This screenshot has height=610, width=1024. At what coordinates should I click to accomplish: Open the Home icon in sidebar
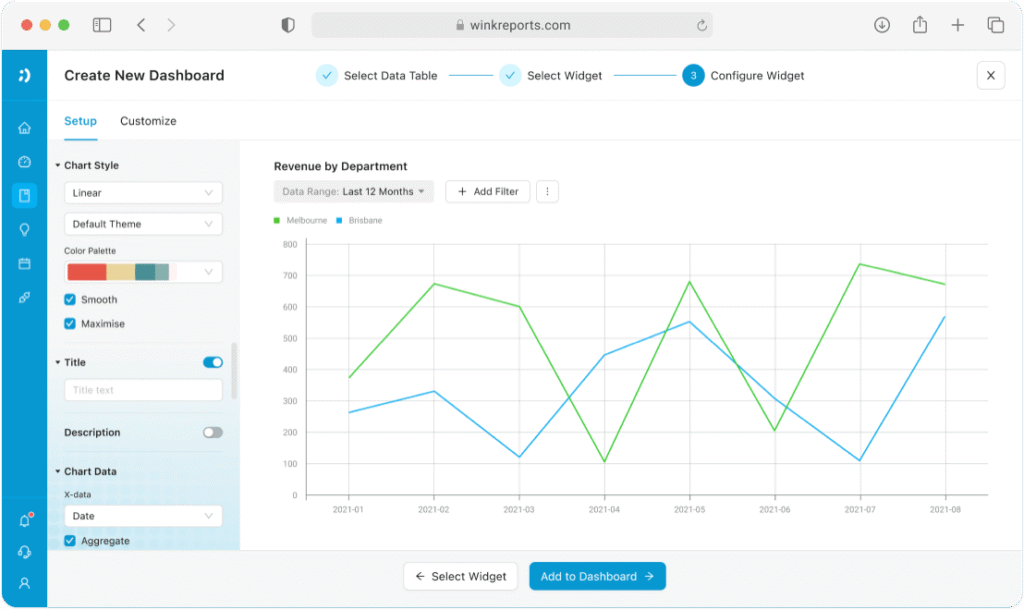[24, 128]
